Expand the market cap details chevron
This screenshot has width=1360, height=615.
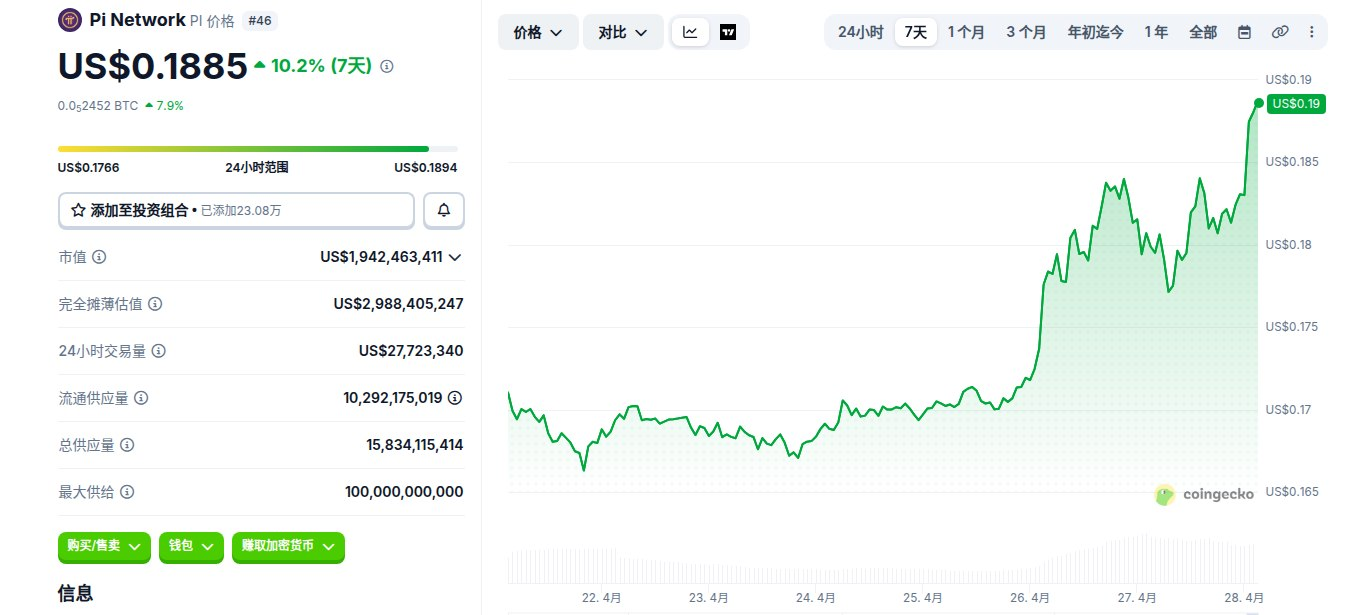tap(455, 257)
